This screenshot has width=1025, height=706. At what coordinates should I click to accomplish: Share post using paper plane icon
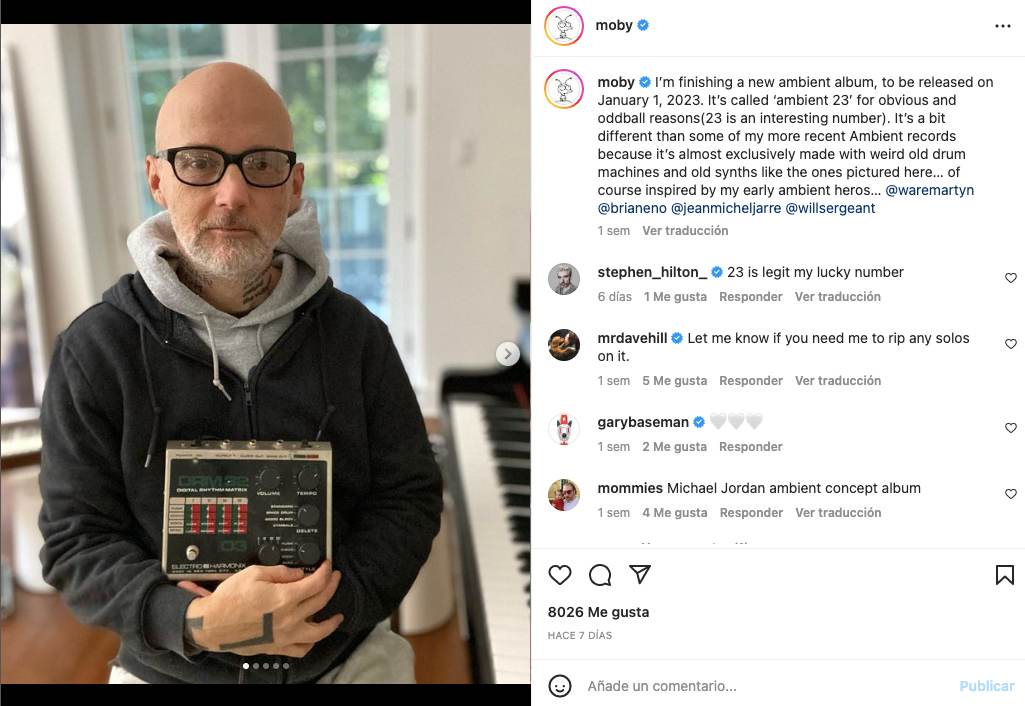(x=639, y=574)
